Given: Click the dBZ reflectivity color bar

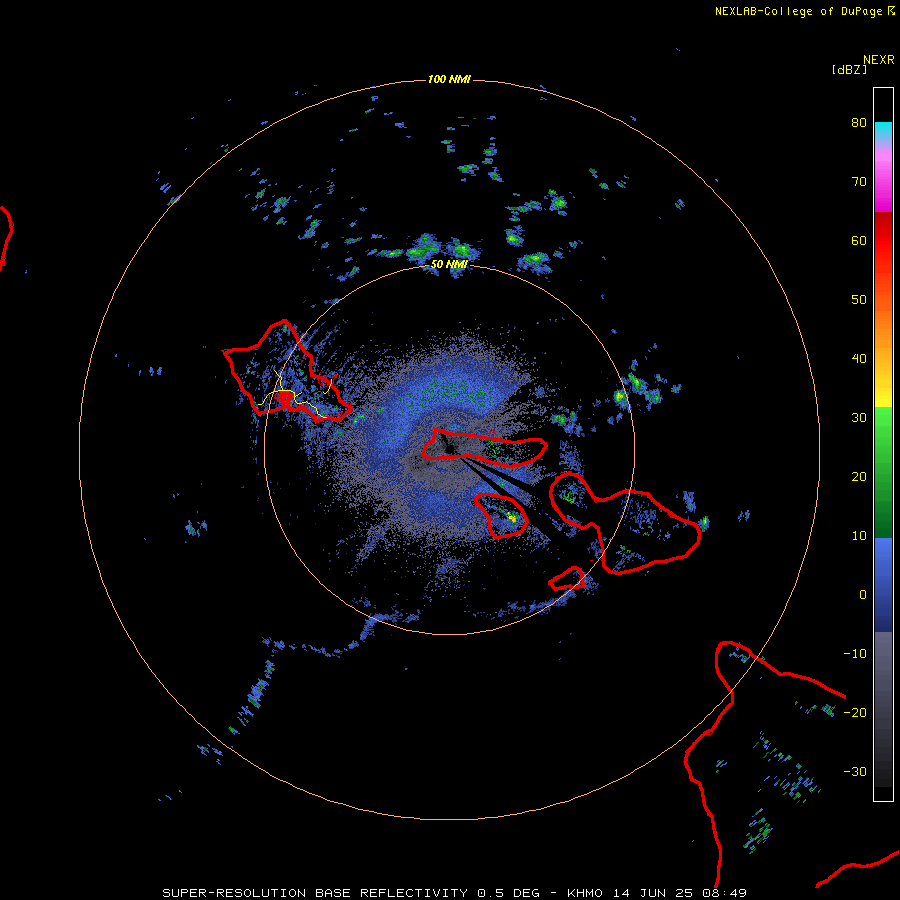Looking at the screenshot, I should [883, 444].
